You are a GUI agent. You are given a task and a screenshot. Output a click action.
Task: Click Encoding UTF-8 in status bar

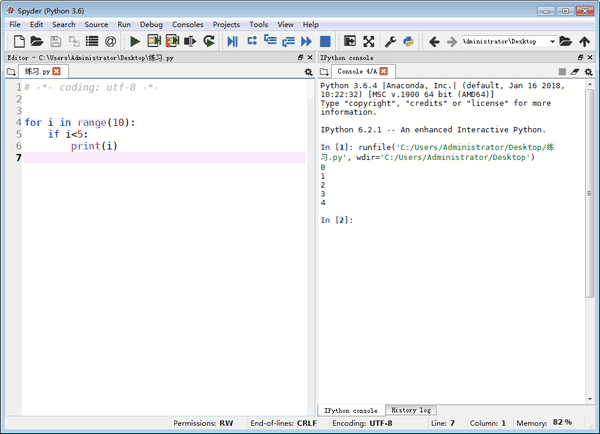coord(362,423)
